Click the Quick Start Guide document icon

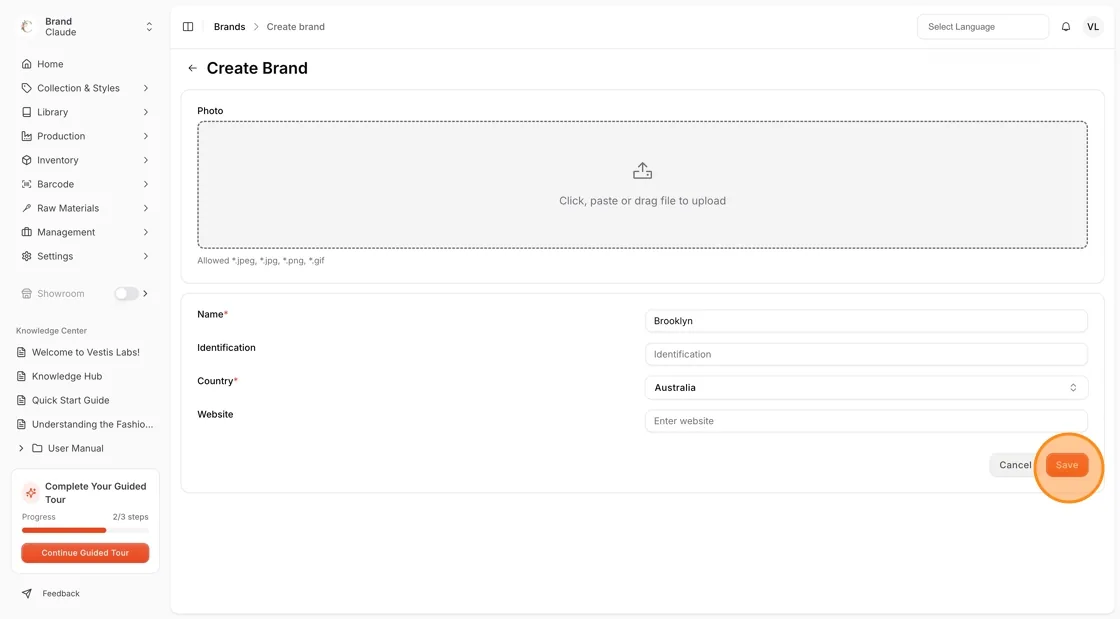[x=21, y=400]
